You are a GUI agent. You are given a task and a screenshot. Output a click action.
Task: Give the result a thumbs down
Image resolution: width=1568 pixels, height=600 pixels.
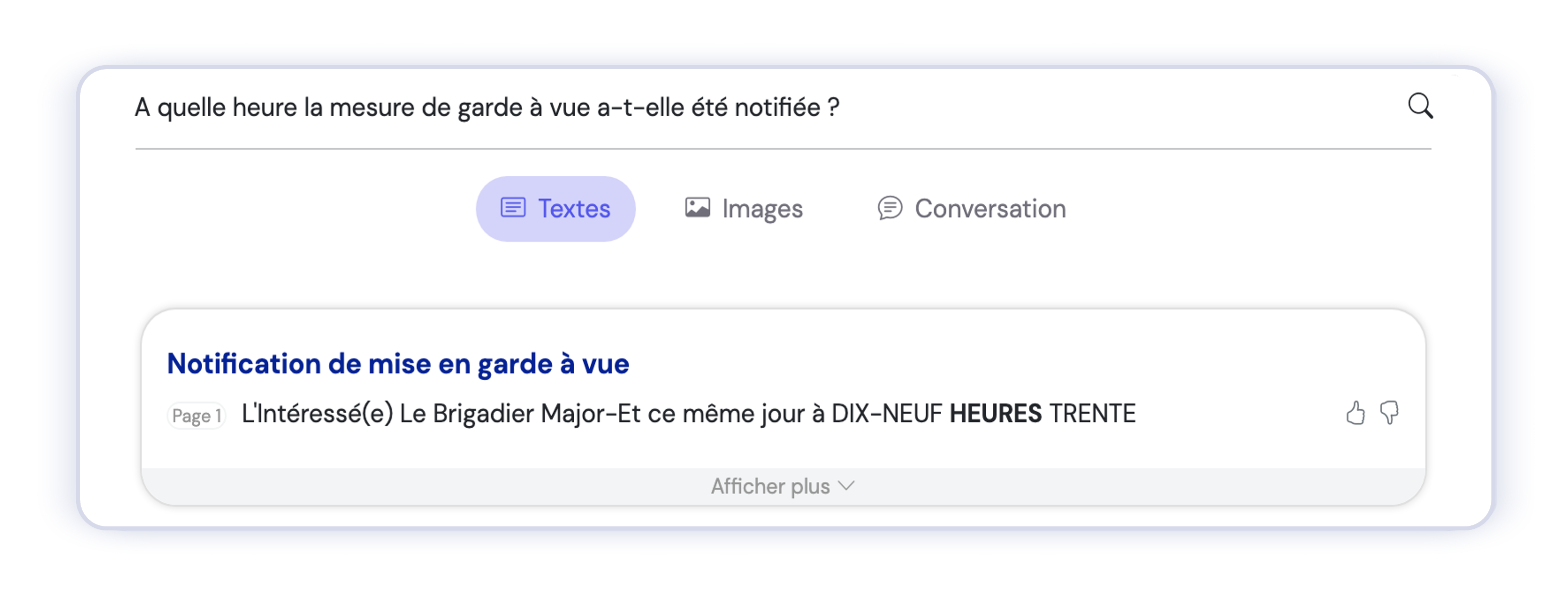(1389, 413)
